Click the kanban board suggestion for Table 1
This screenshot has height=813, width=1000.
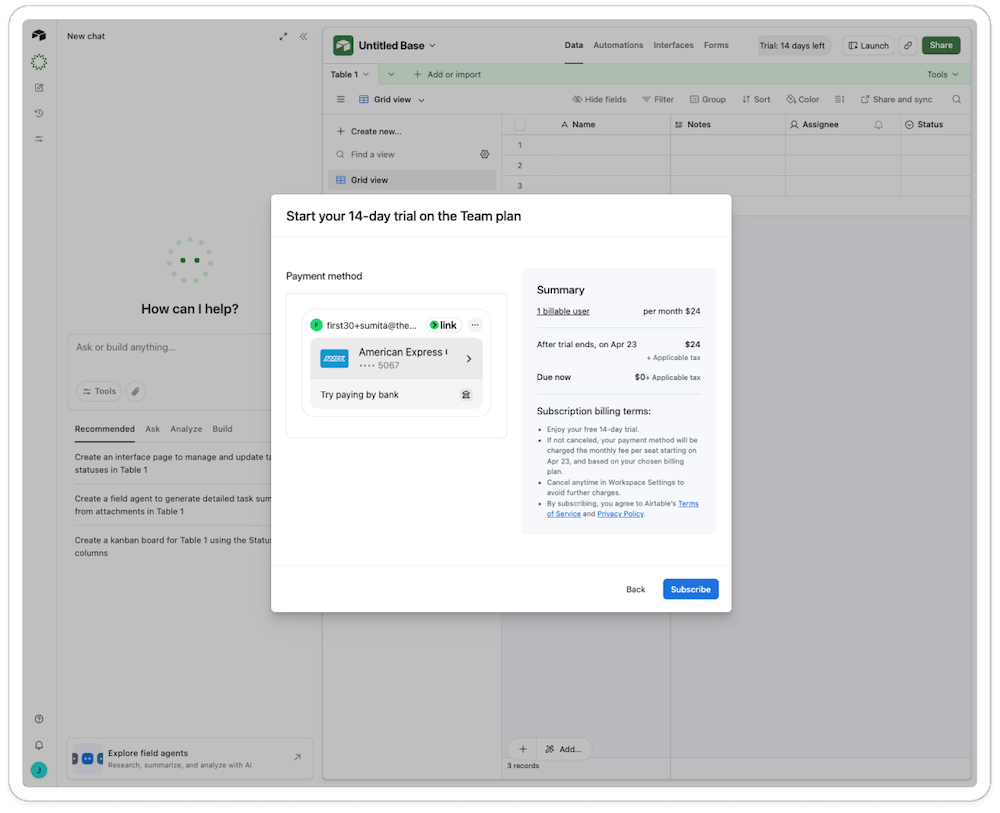(172, 546)
